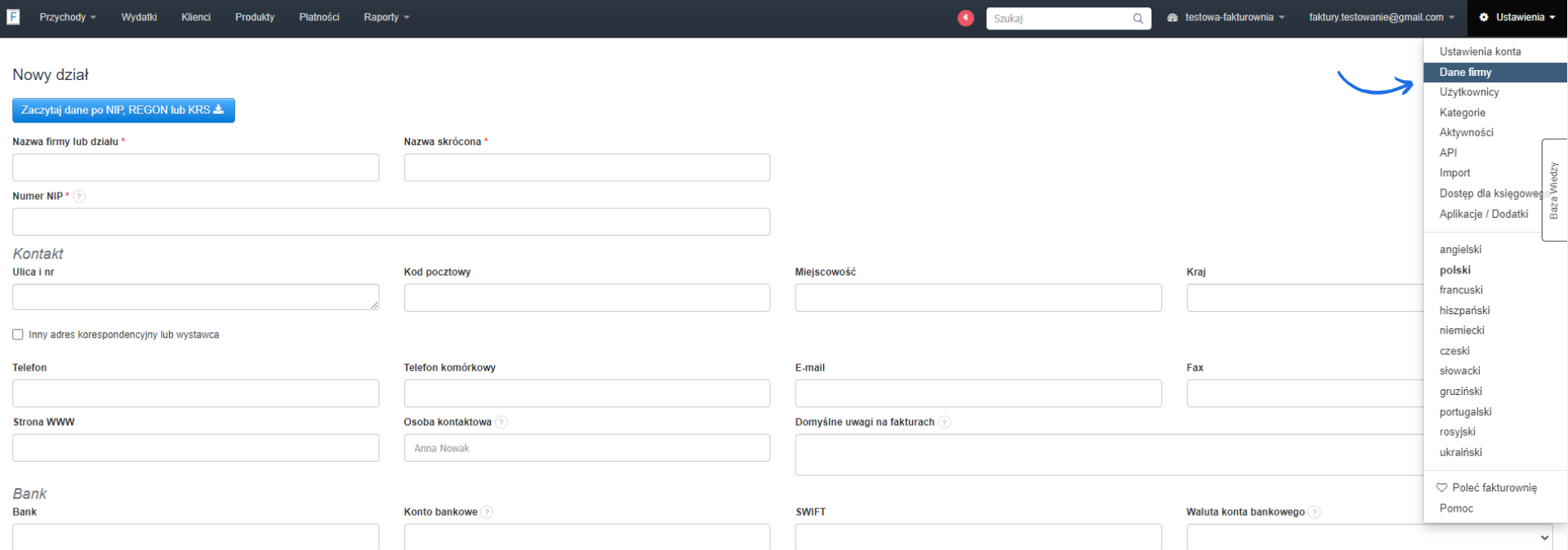The height and width of the screenshot is (550, 1568).
Task: Switch language to rosyjski
Action: [1458, 432]
